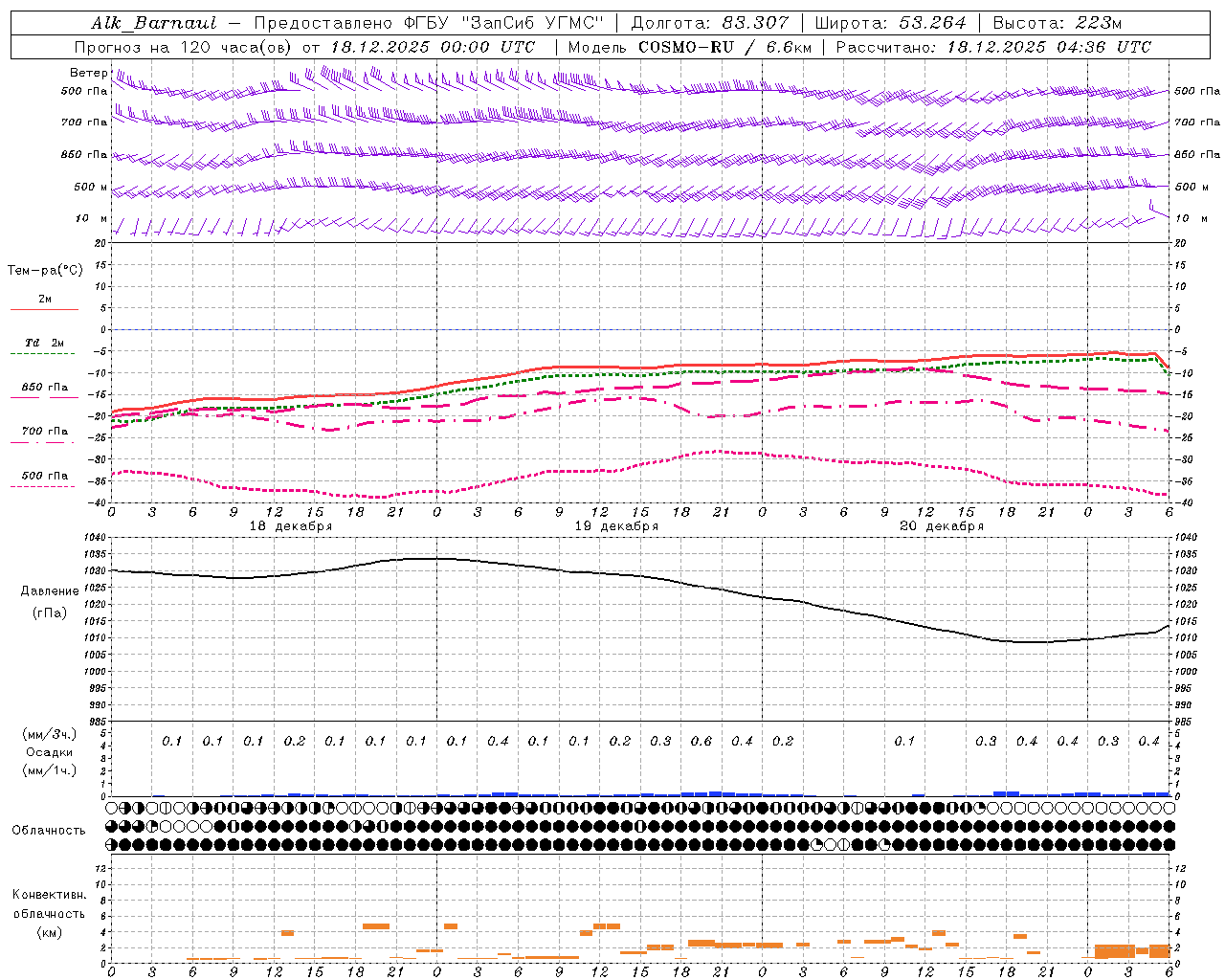This screenshot has height=980, width=1225.
Task: Click the date label 19 декабря
Action: click(x=616, y=526)
